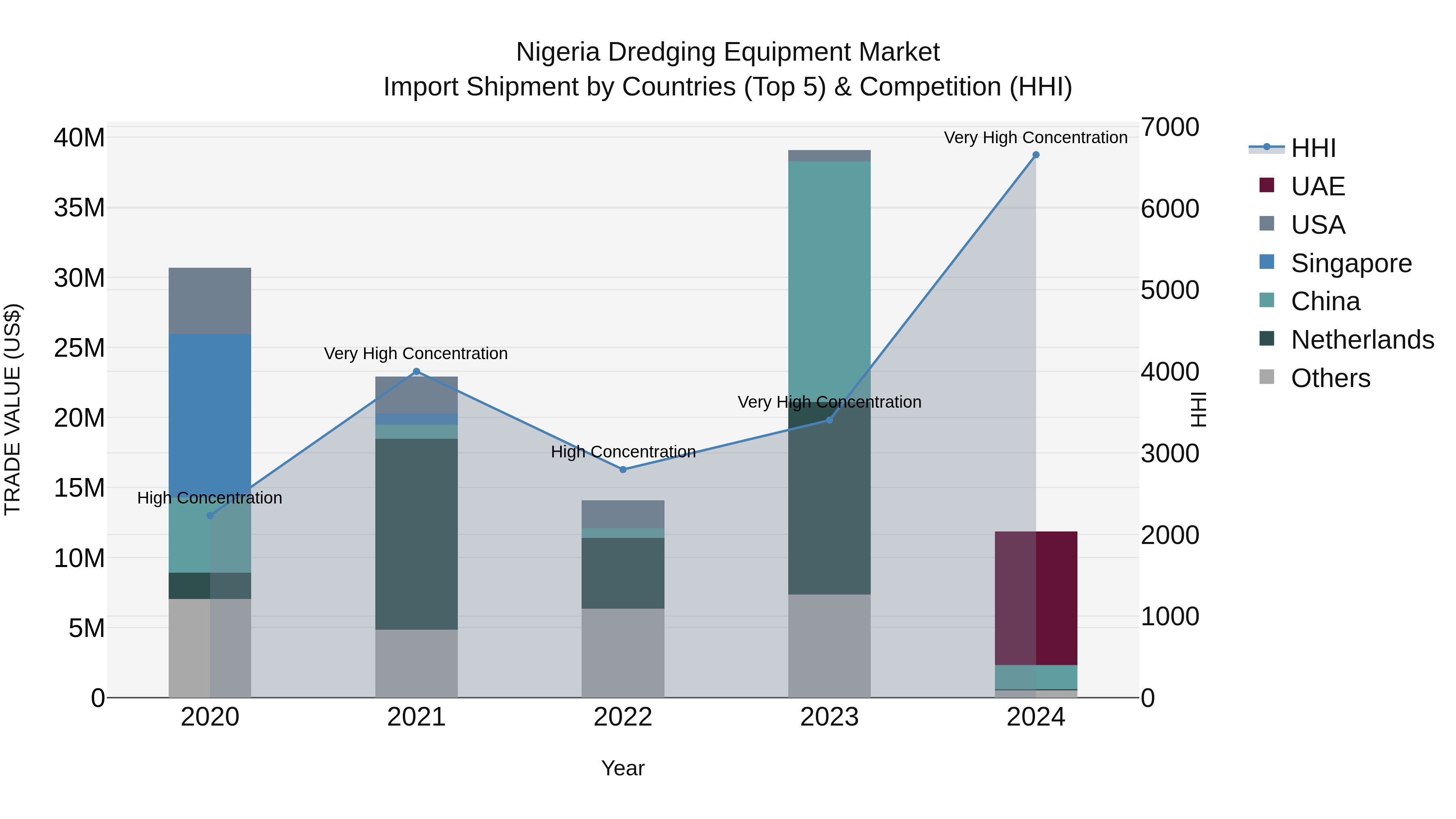The width and height of the screenshot is (1456, 819).
Task: Click the right 'HHI' axis title
Action: click(x=1198, y=409)
